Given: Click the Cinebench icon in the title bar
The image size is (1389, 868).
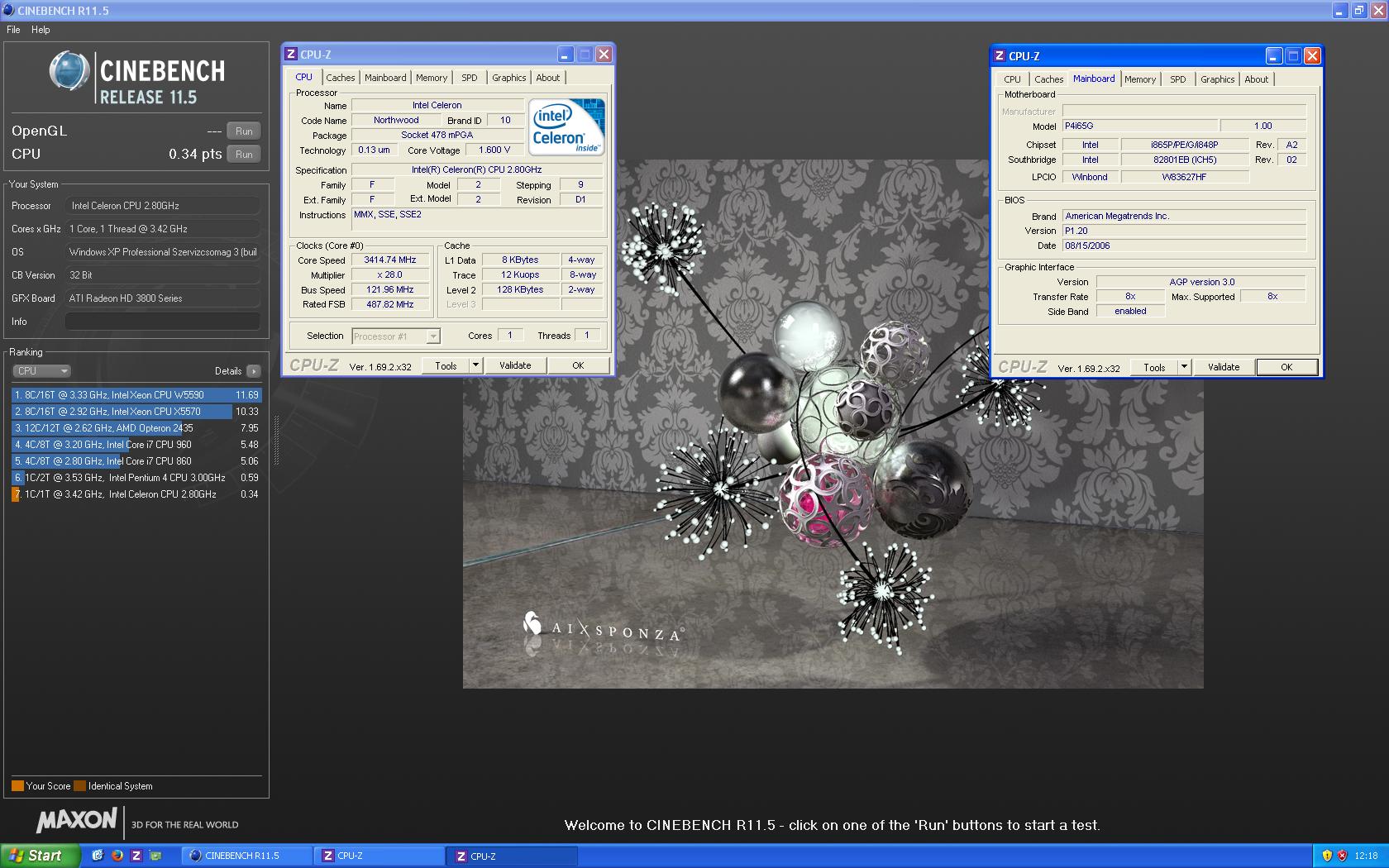Looking at the screenshot, I should (8, 10).
